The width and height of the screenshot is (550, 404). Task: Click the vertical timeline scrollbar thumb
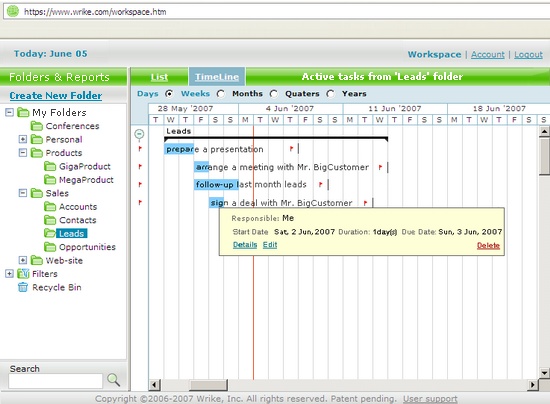point(544,155)
